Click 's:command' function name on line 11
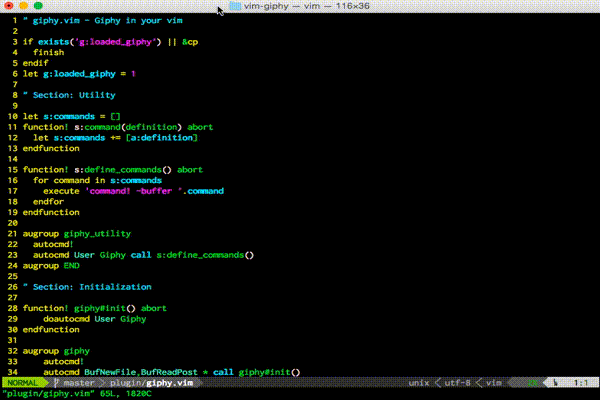The width and height of the screenshot is (600, 400). pyautogui.click(x=97, y=127)
